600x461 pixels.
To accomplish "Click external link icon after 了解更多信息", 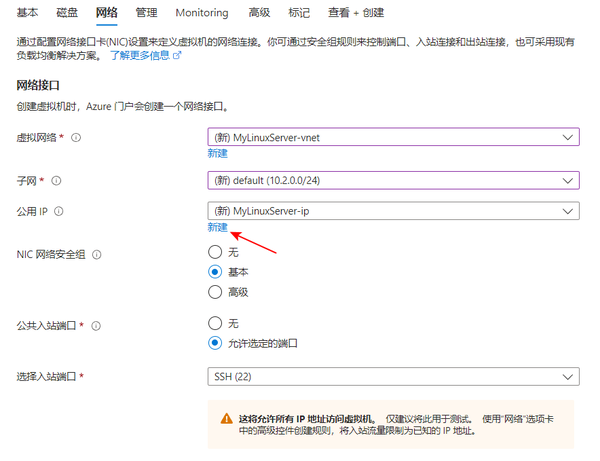I will click(x=177, y=55).
